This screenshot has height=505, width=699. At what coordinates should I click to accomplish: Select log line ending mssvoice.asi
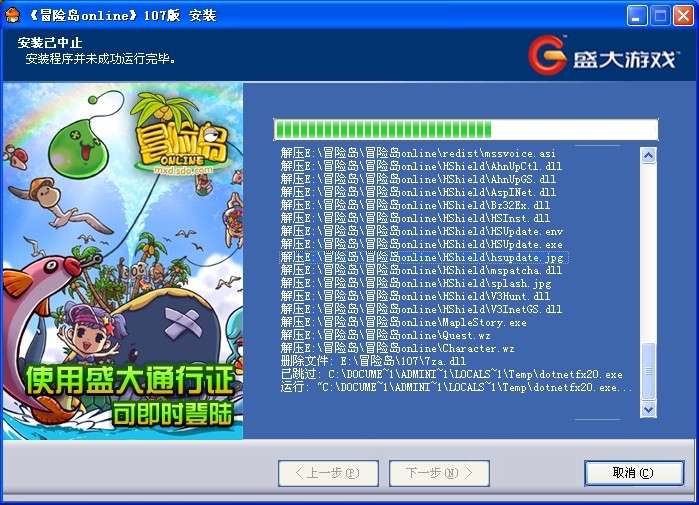(x=418, y=153)
